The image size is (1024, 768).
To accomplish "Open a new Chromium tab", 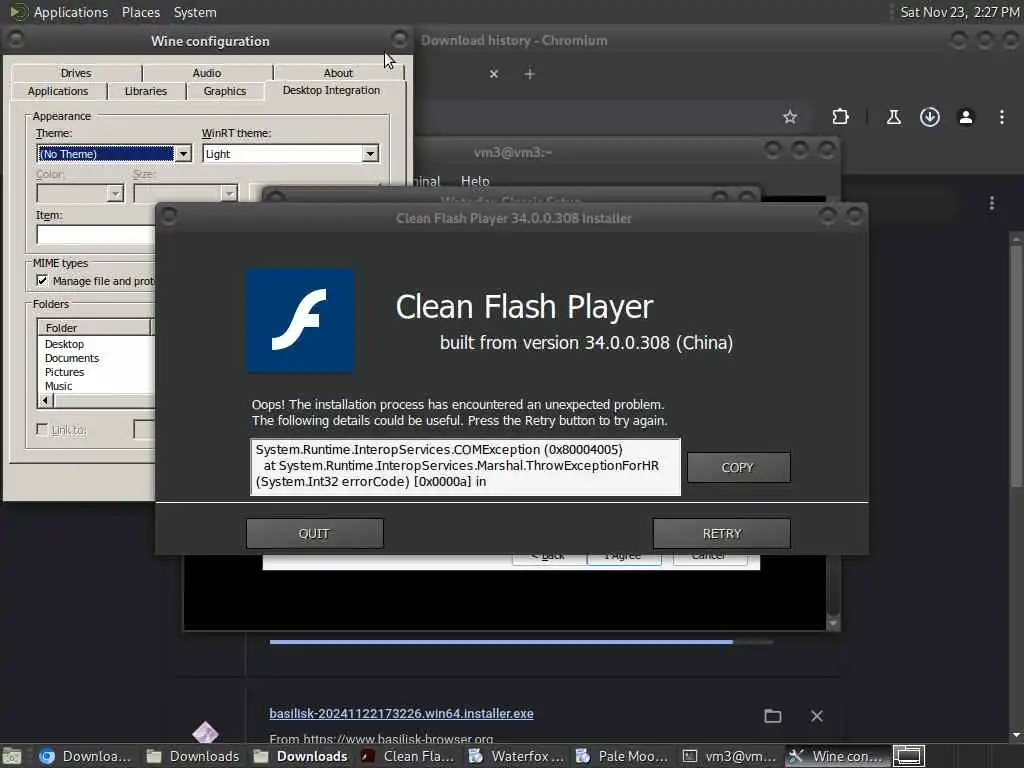I will coord(530,74).
